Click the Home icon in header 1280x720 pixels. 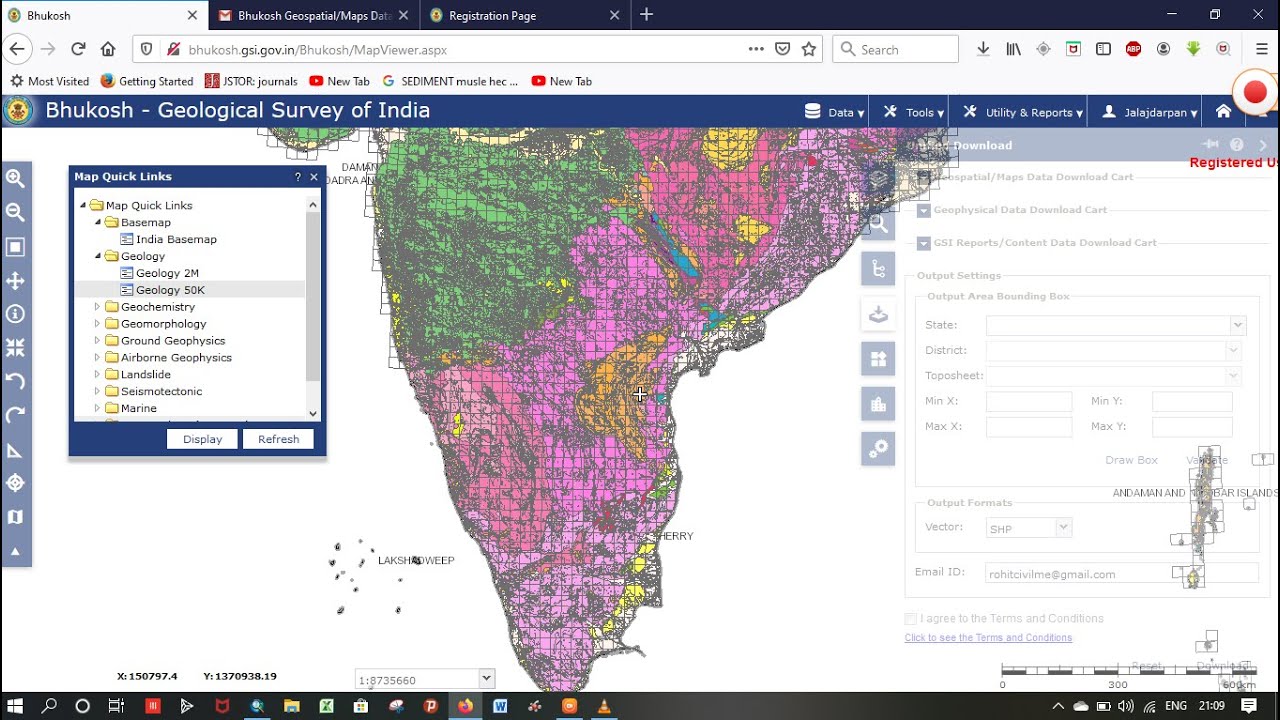(x=1223, y=111)
